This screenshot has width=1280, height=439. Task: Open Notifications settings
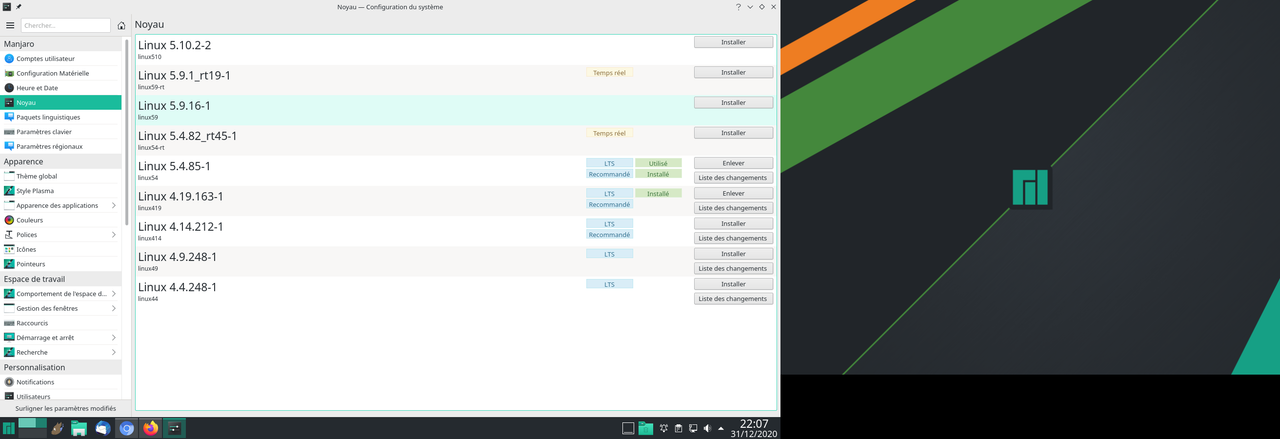pyautogui.click(x=61, y=382)
